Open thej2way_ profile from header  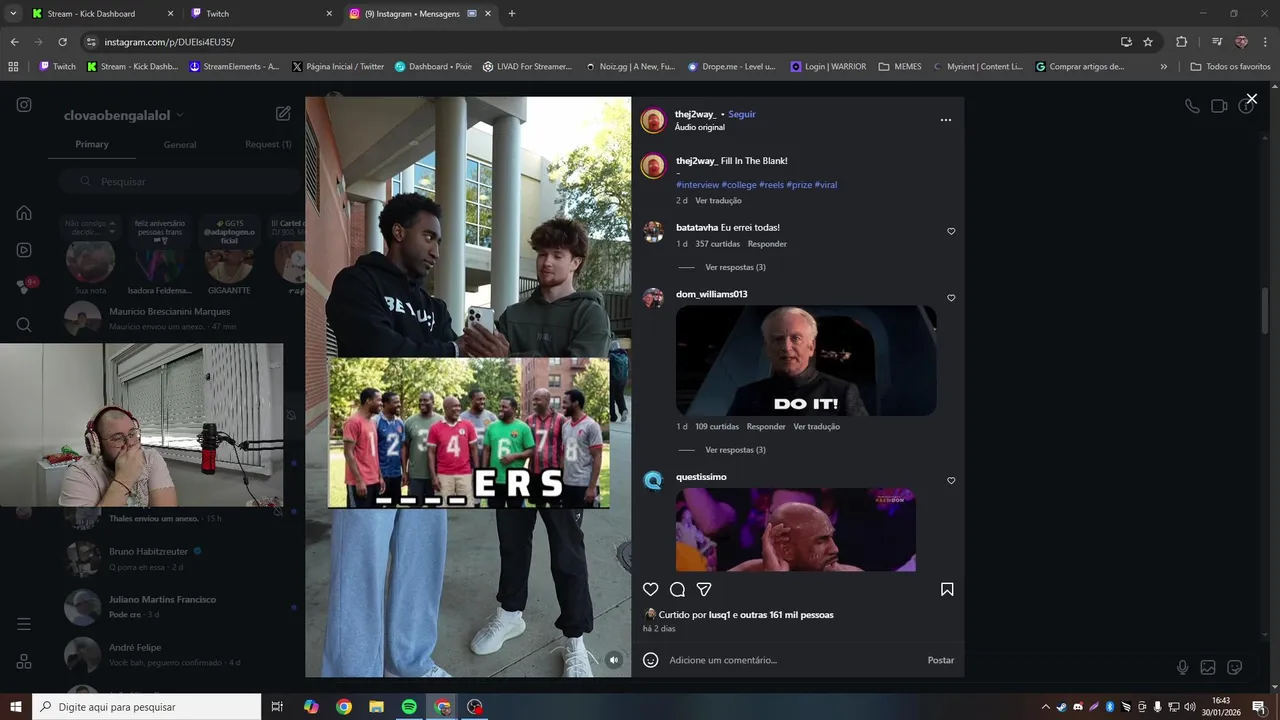(696, 114)
